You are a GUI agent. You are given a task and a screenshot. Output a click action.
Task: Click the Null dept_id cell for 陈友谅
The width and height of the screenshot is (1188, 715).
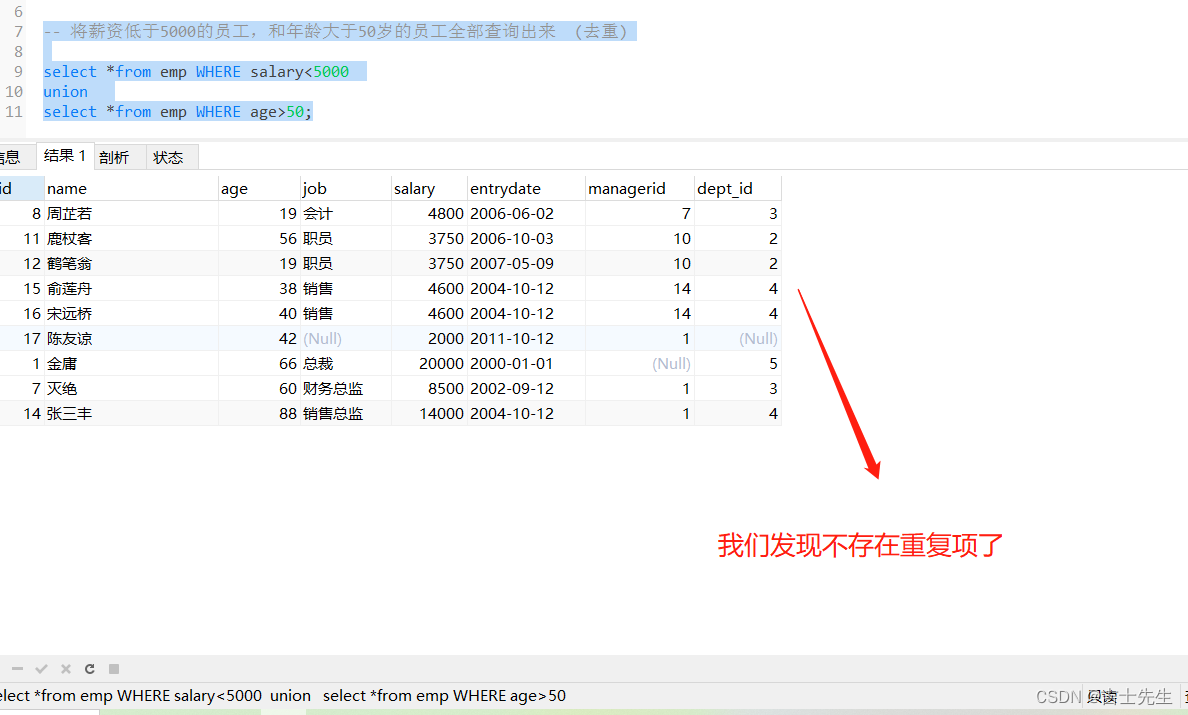tap(737, 339)
